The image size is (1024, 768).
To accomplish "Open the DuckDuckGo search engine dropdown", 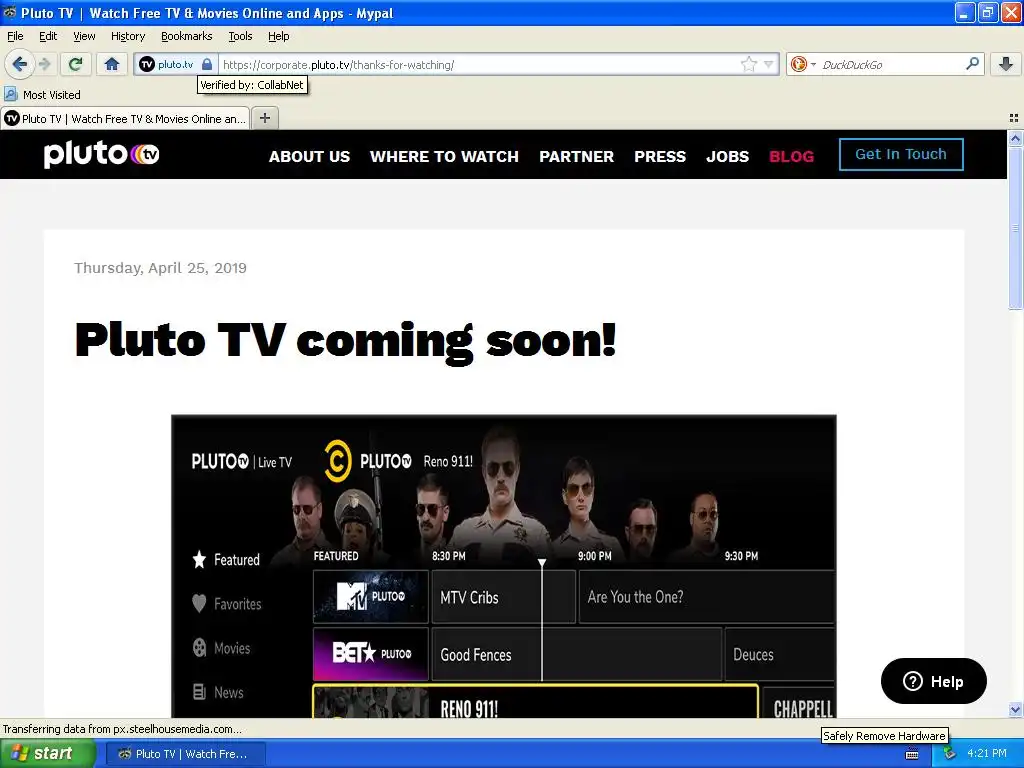I will click(x=813, y=64).
